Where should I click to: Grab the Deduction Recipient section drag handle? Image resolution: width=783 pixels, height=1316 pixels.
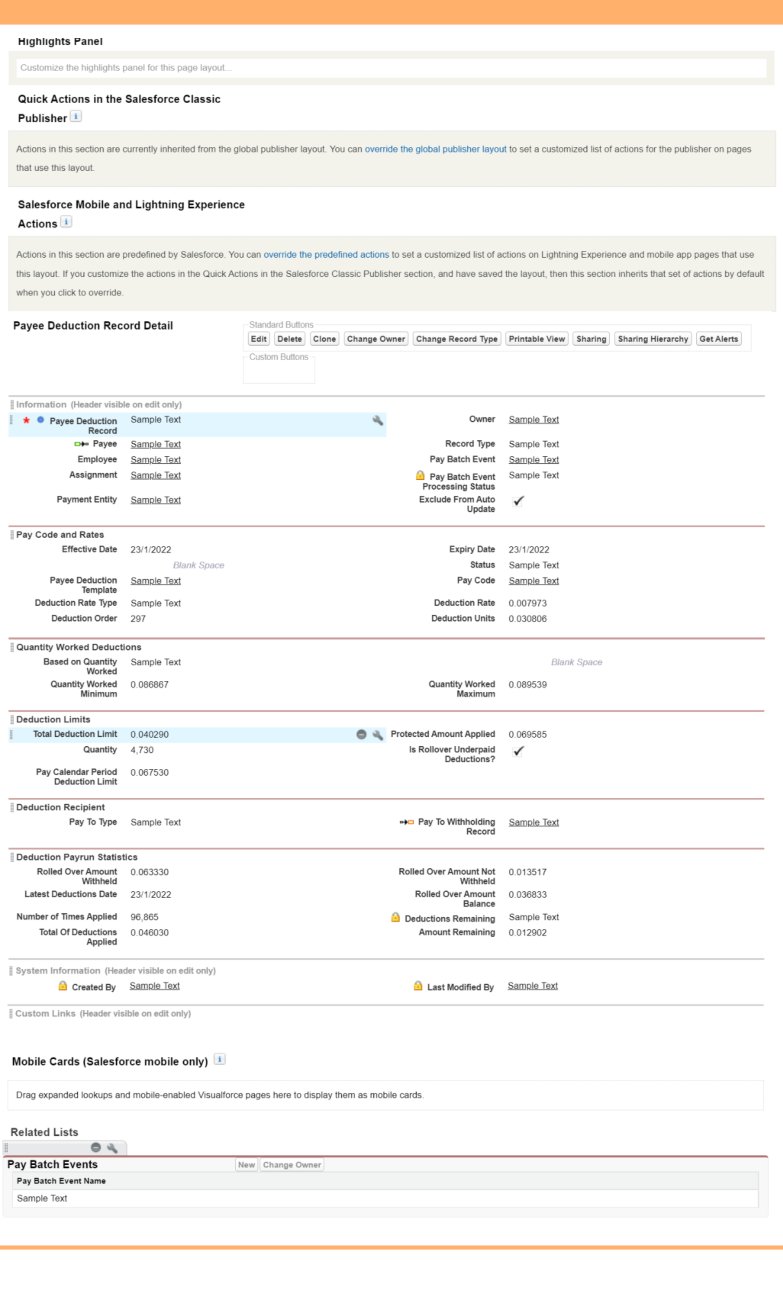pos(12,808)
